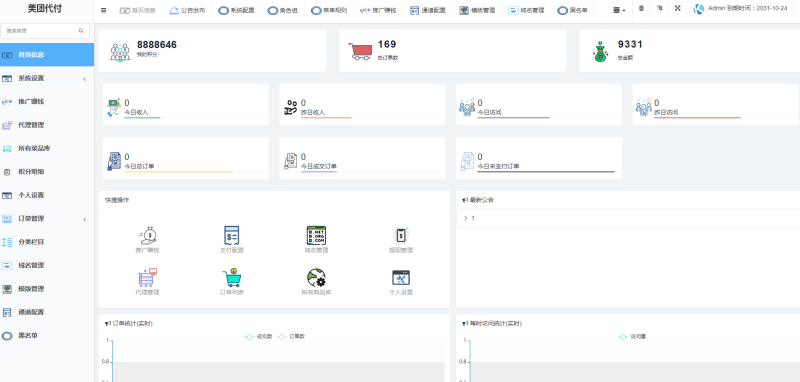The height and width of the screenshot is (382, 800).
Task: Expand announcement item 1 under 最新公告
Action: [628, 218]
